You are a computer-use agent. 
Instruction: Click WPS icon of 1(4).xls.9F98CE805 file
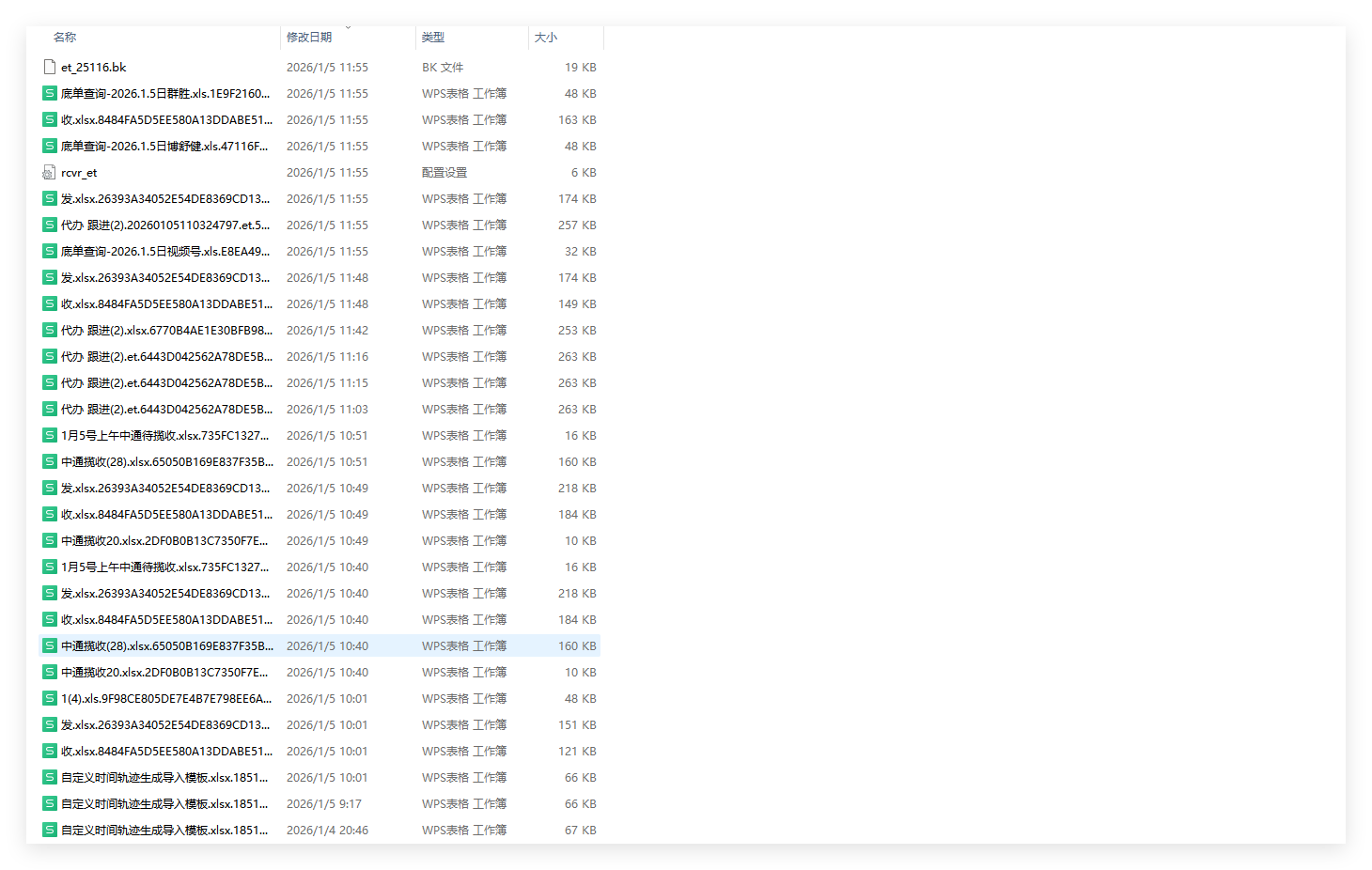[50, 699]
